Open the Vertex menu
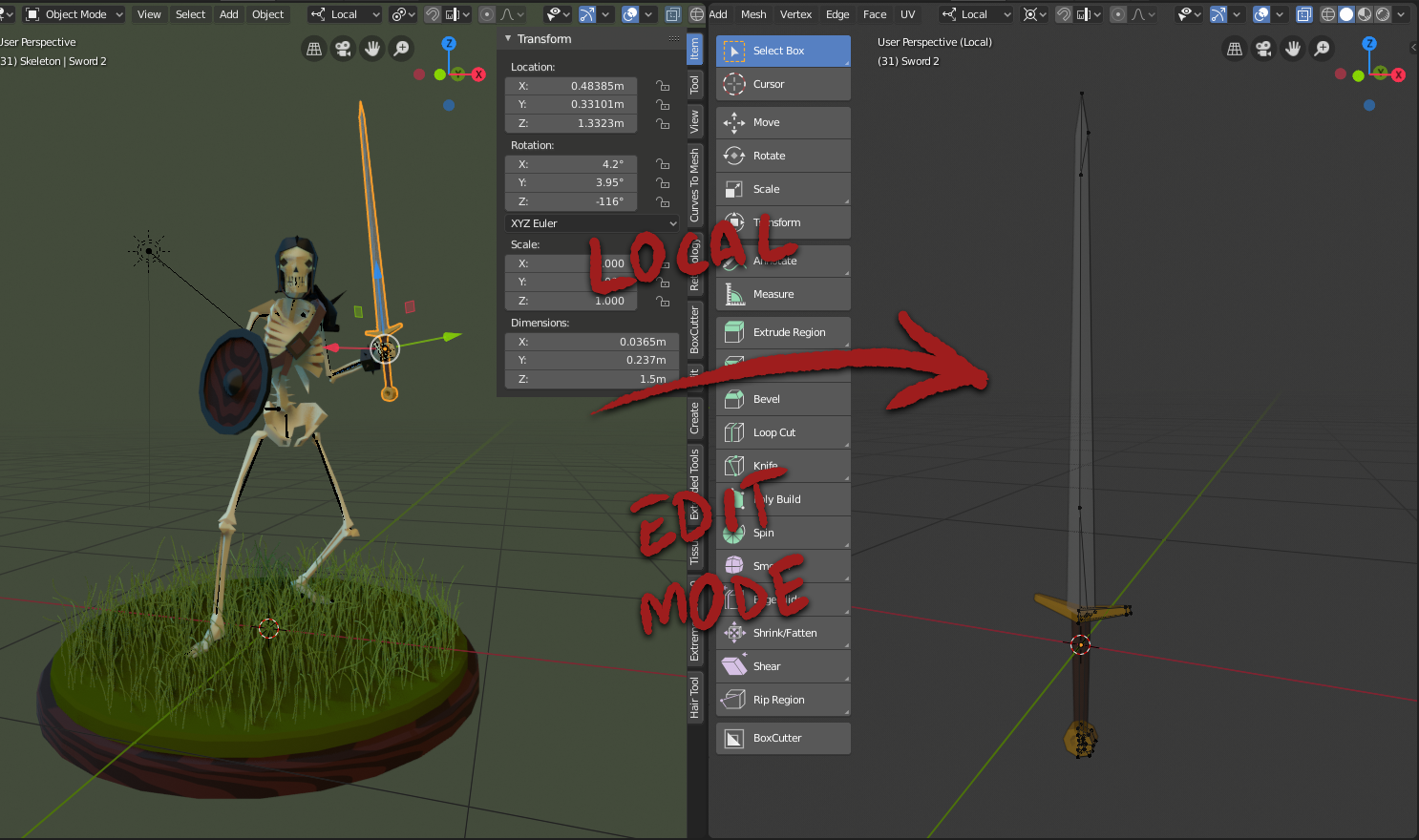This screenshot has height=840, width=1419. tap(795, 14)
